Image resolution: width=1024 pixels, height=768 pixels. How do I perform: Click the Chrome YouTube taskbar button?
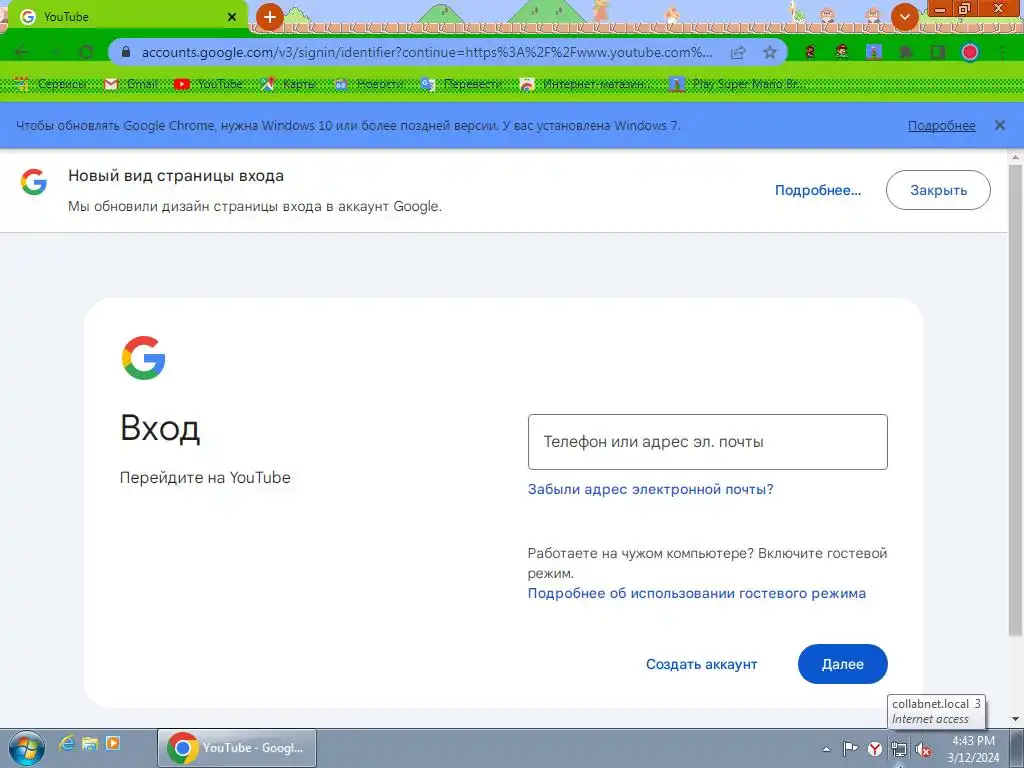coord(237,748)
